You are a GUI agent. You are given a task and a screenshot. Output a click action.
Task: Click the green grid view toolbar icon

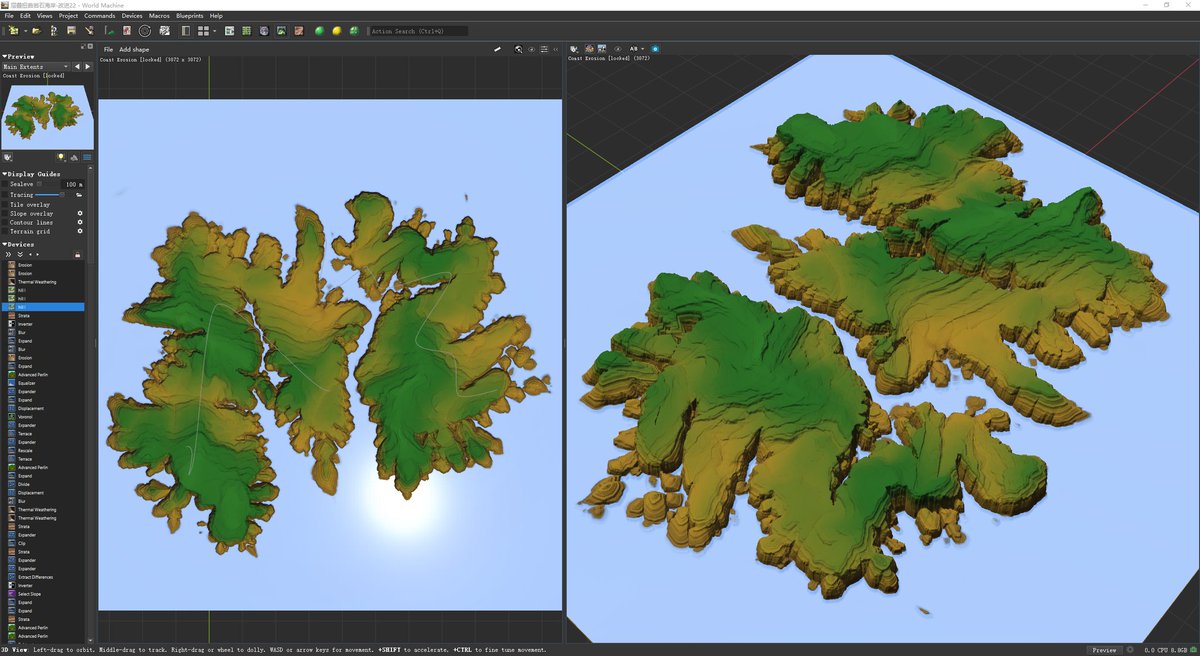[246, 31]
